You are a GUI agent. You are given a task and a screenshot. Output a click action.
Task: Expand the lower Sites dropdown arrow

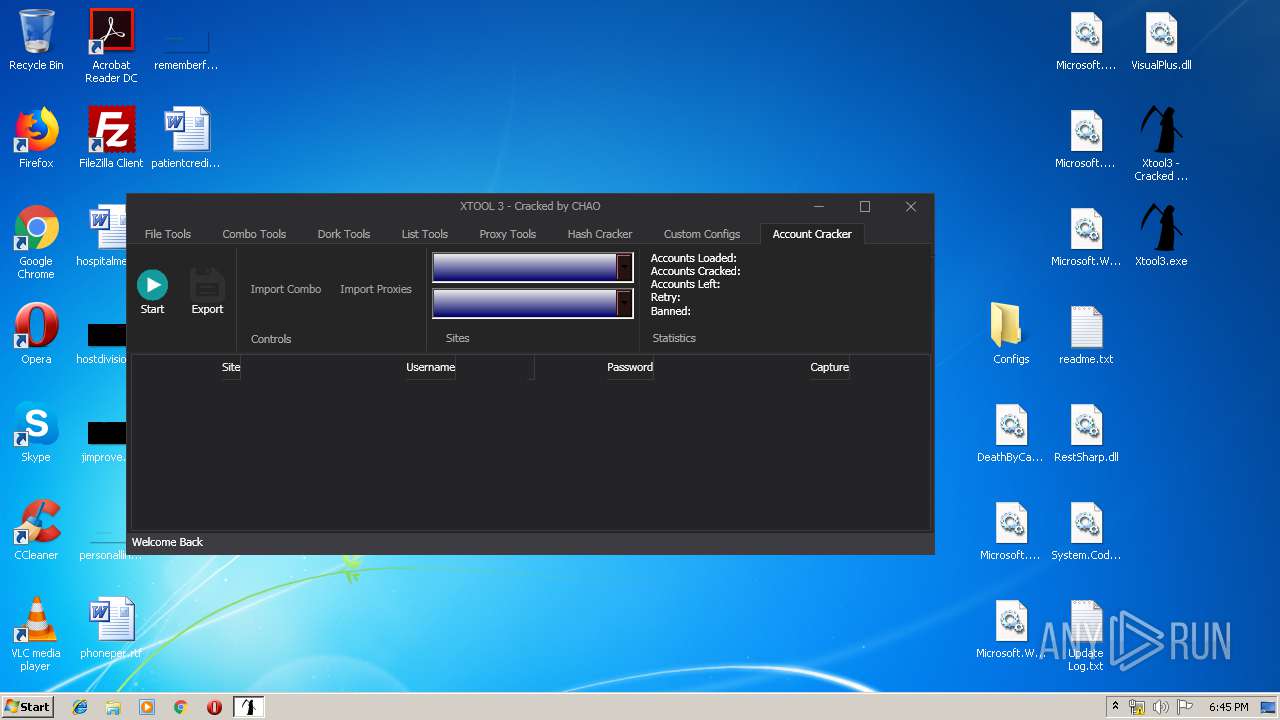coord(624,303)
